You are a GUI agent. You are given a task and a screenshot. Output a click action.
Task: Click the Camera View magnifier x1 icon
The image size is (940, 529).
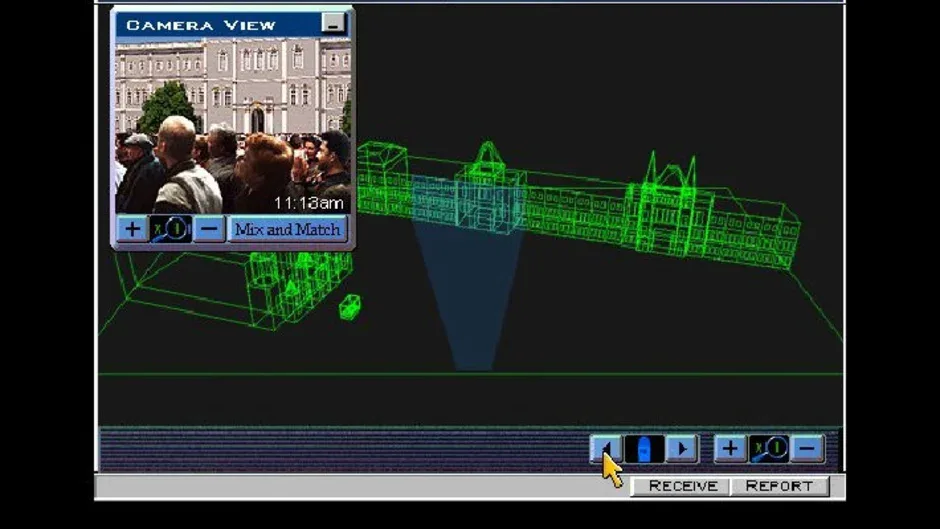(171, 229)
